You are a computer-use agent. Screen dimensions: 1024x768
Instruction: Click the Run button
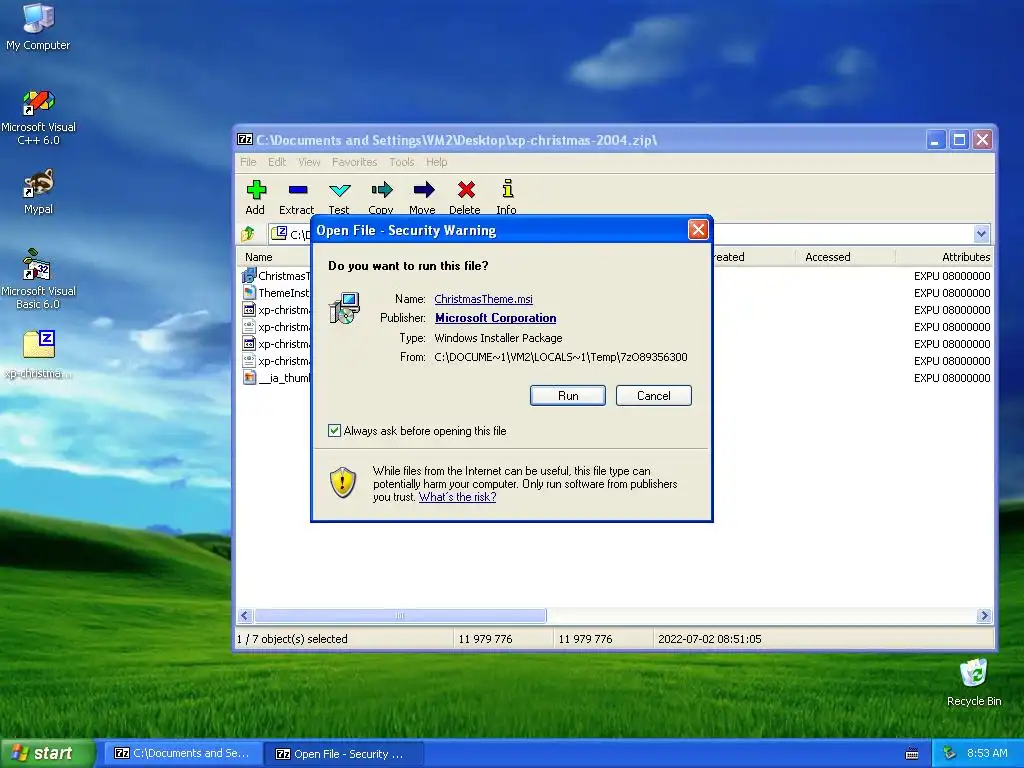click(x=568, y=396)
